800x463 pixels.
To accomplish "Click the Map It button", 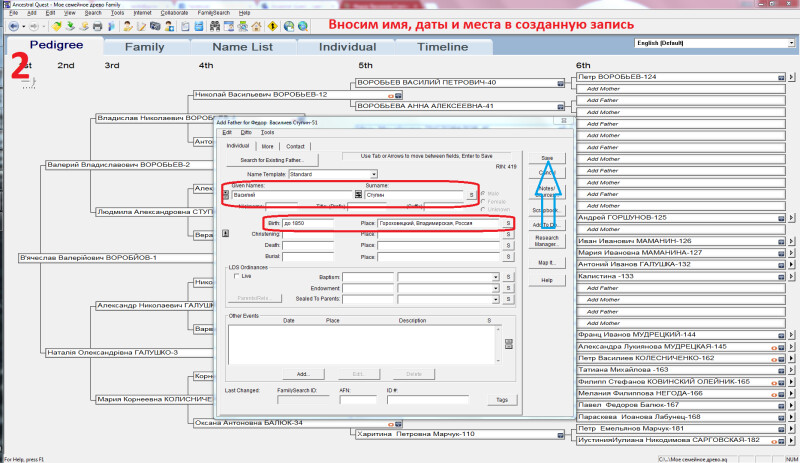I will point(547,263).
